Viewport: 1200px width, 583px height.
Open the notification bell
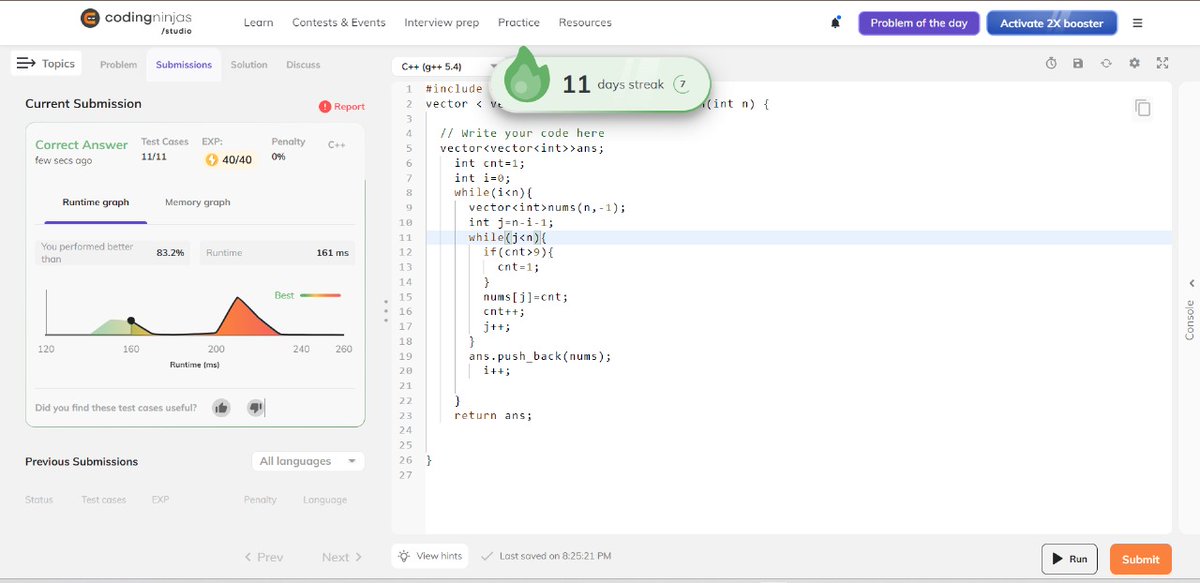(x=836, y=22)
